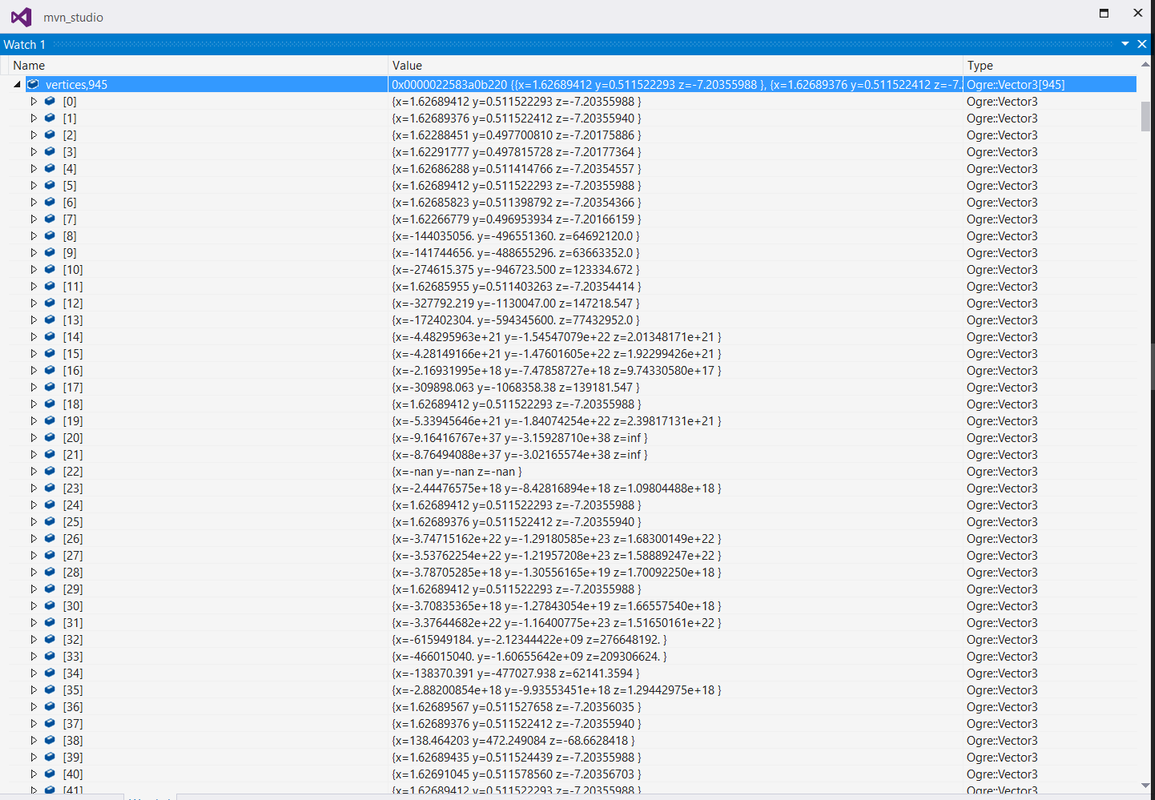Screen dimensions: 1155x800
Task: Select the name cell [30]
Action: coord(73,606)
